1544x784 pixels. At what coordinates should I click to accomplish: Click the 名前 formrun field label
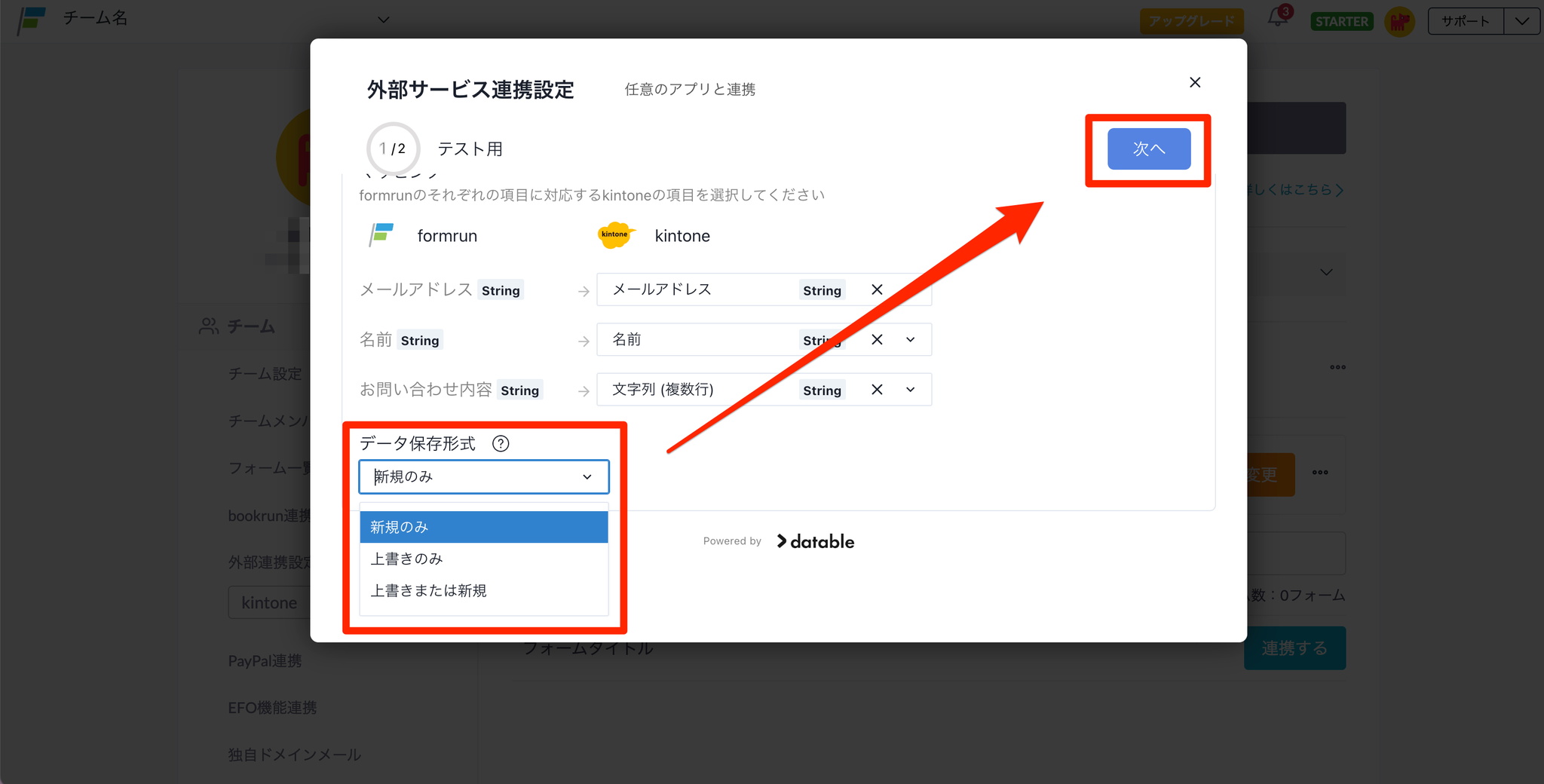(x=375, y=340)
